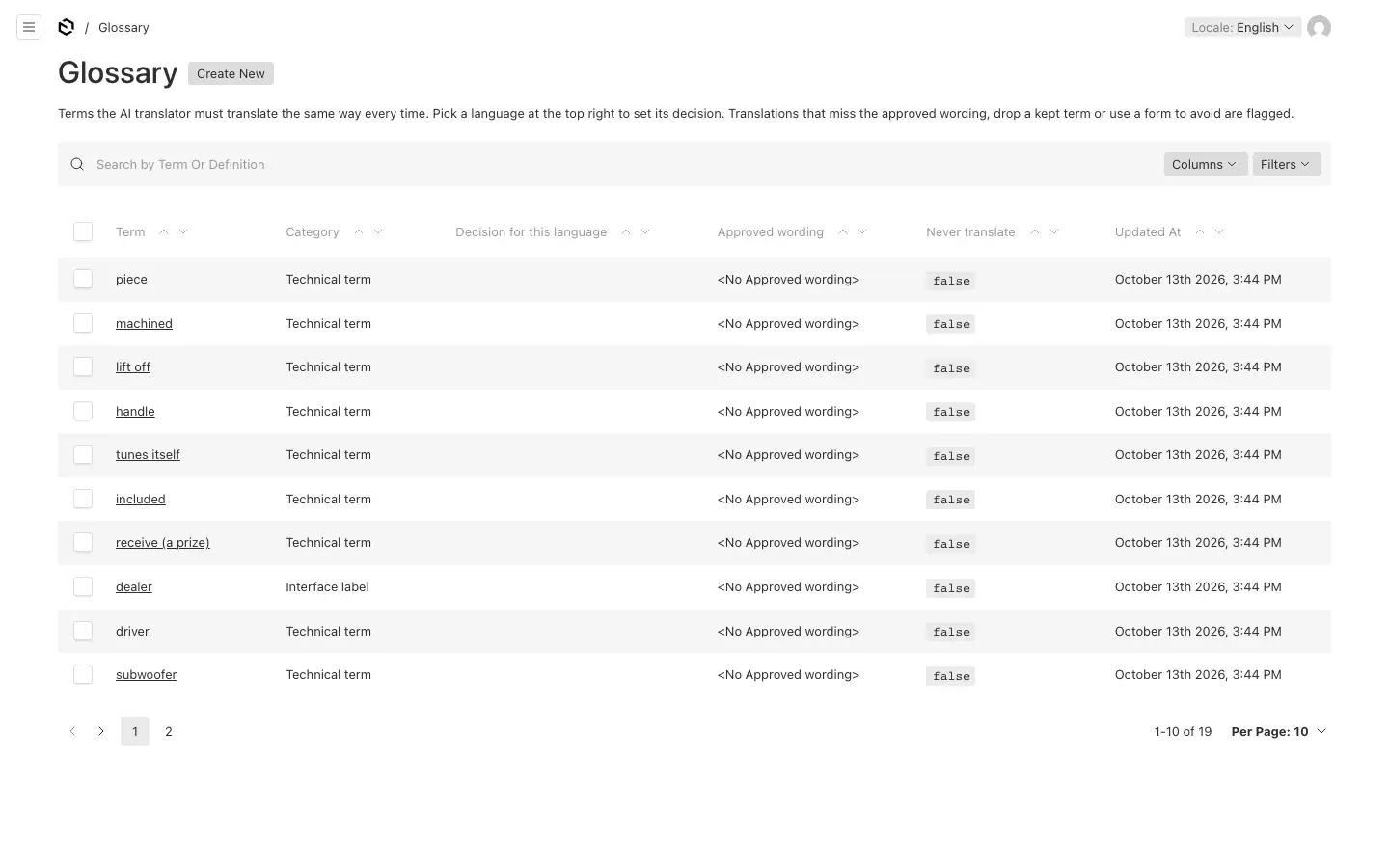Sort Decision for this language ascending

pyautogui.click(x=626, y=231)
